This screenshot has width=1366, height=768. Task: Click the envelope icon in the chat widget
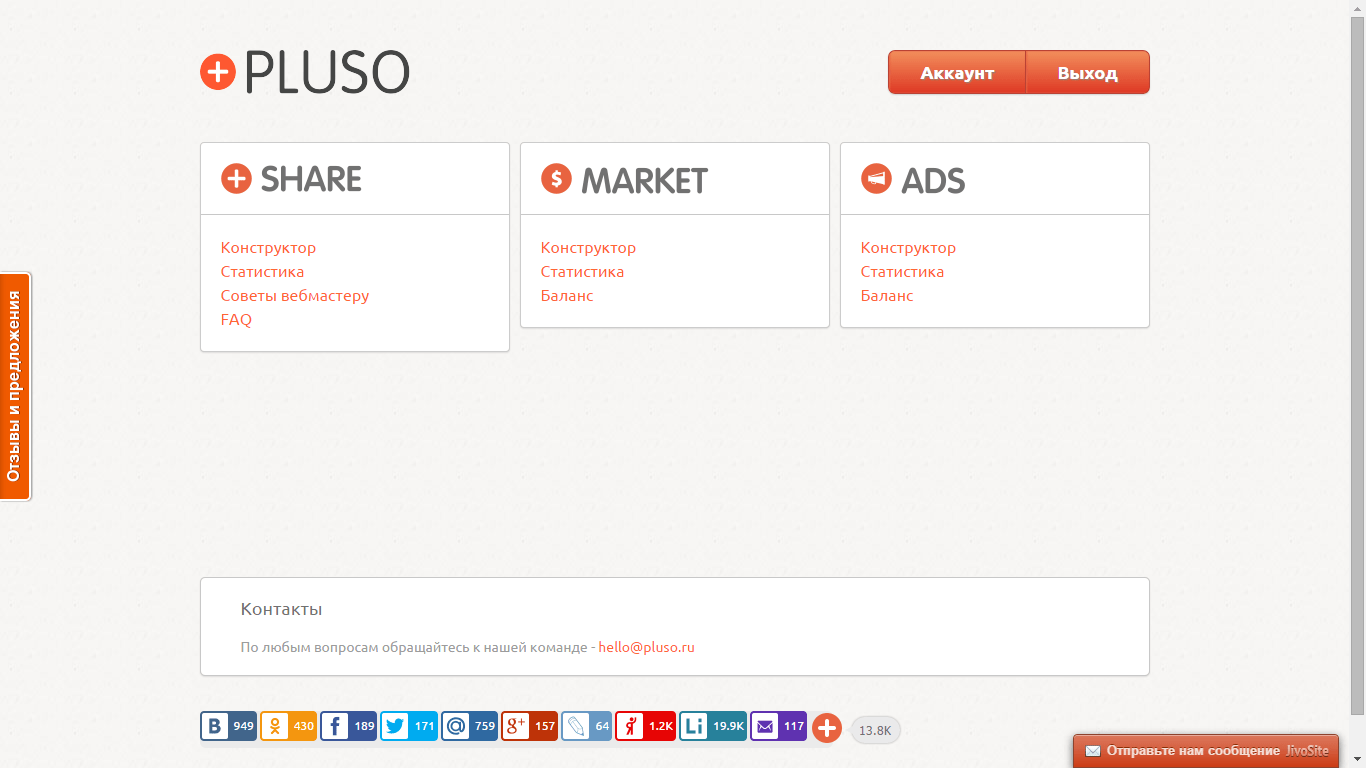coord(1093,751)
